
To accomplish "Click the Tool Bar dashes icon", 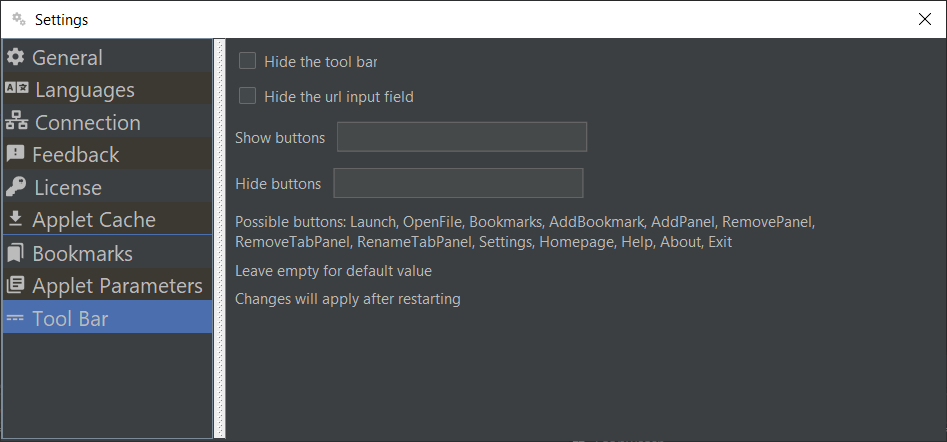I will point(15,318).
